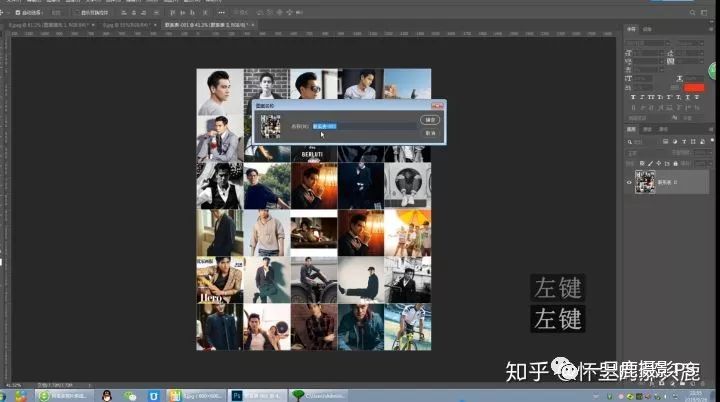Image resolution: width=720 pixels, height=402 pixels.
Task: Open the Auto-Select layer/group dropdown
Action: point(56,12)
